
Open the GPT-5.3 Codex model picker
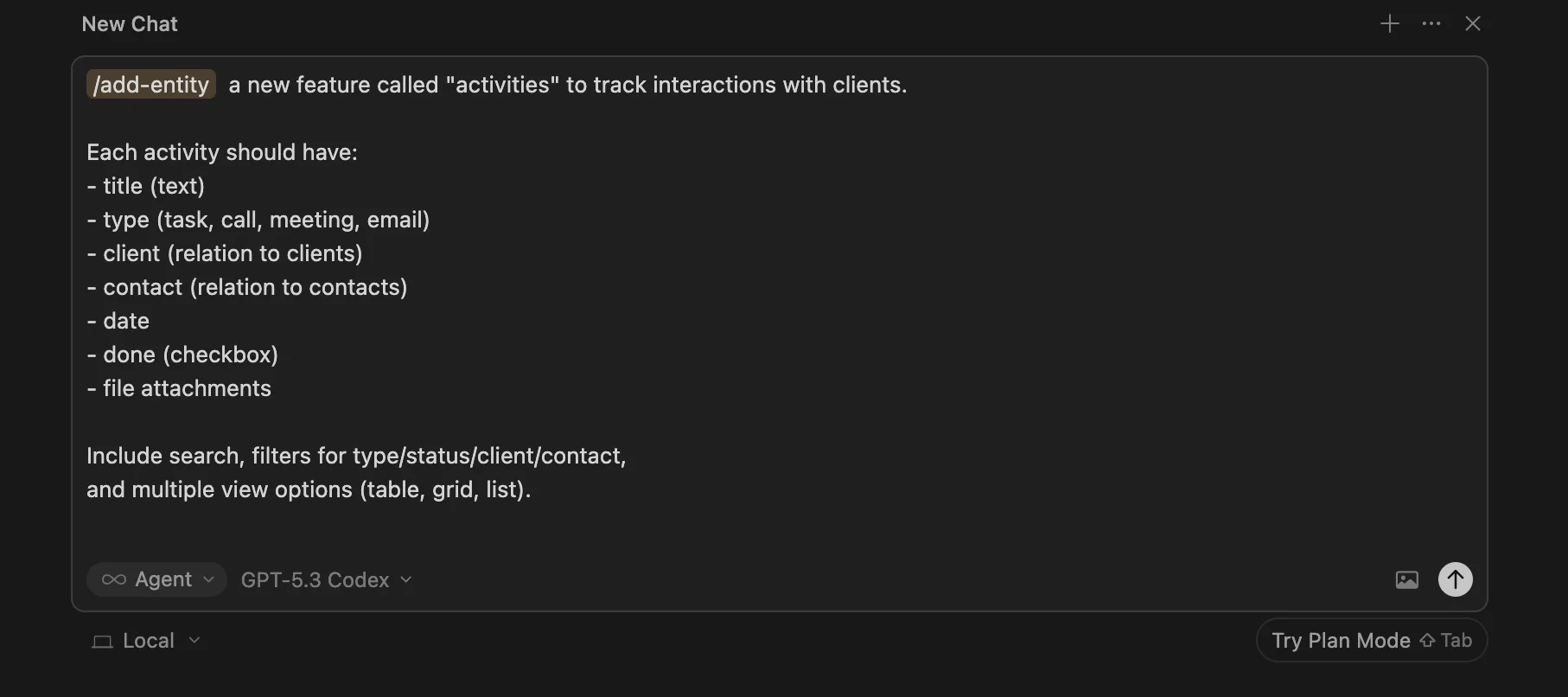(325, 579)
